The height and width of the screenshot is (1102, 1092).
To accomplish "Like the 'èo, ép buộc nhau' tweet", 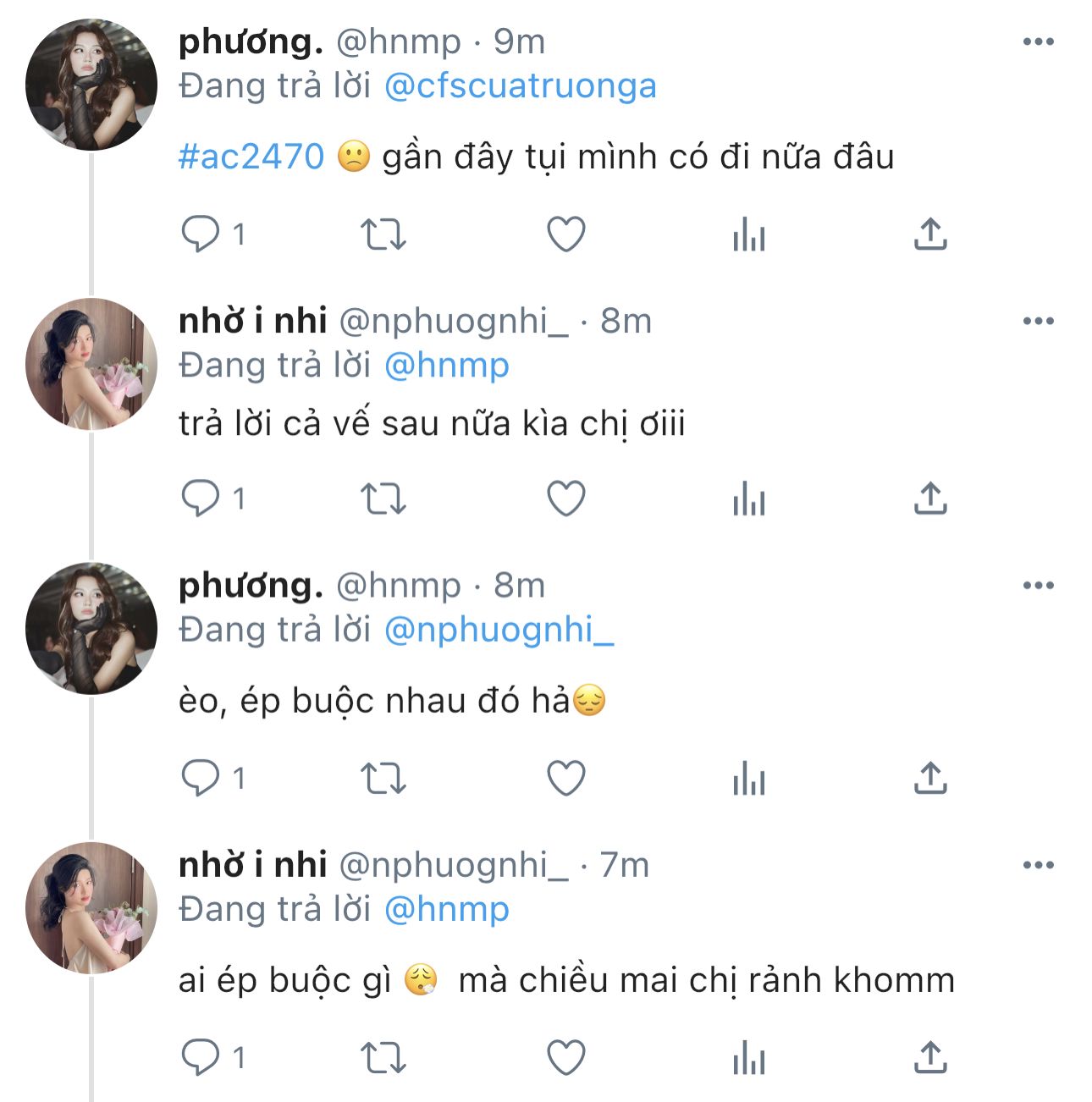I will [x=566, y=778].
